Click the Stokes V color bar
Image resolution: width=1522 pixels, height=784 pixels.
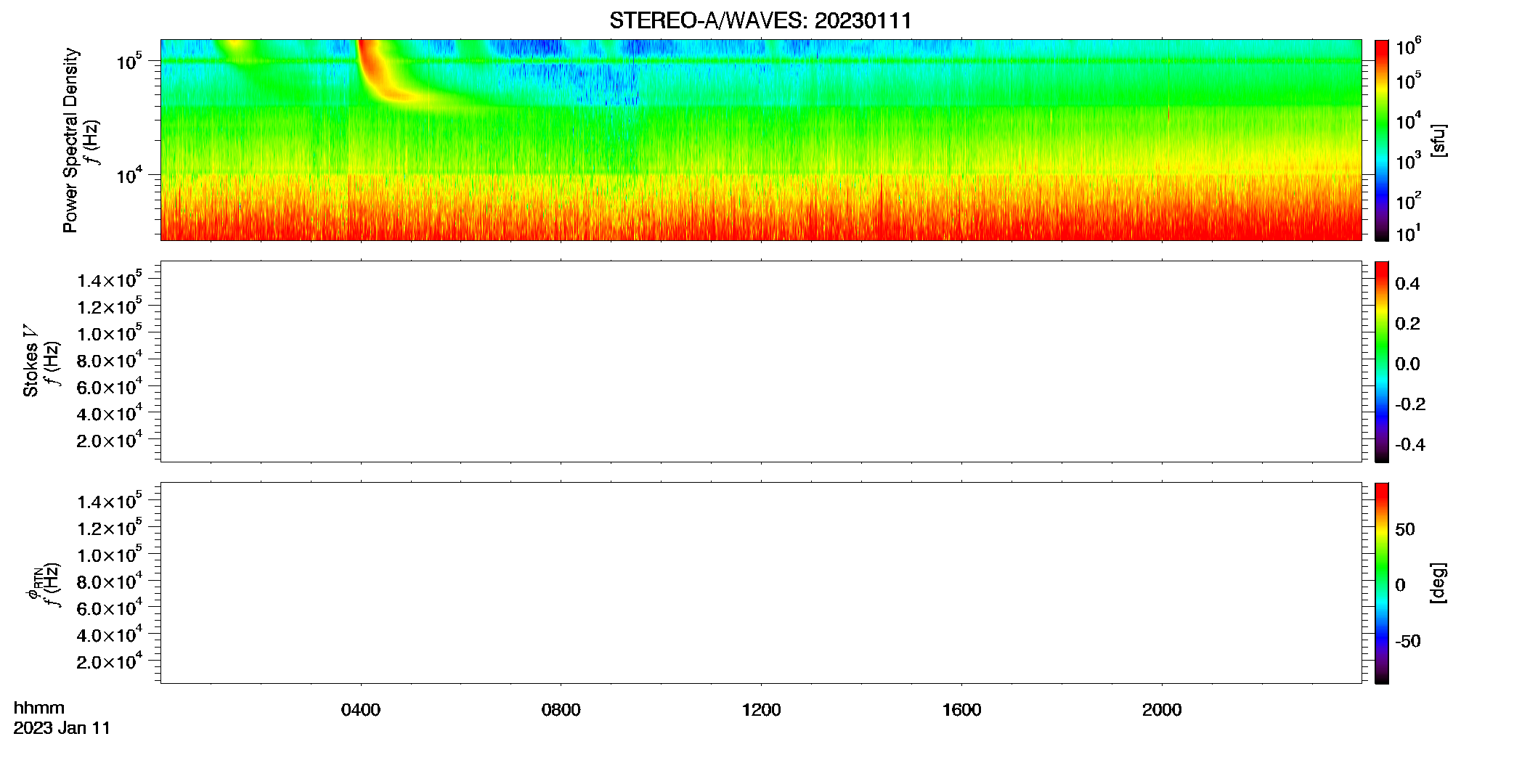[1382, 362]
